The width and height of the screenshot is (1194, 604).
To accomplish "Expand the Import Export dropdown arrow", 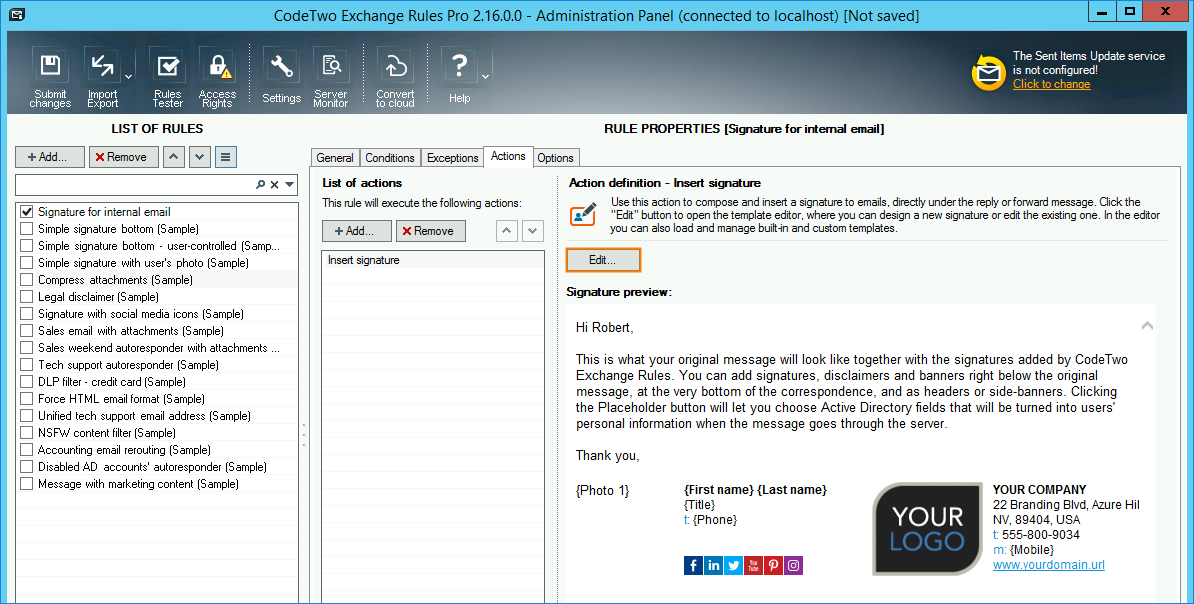I will coord(129,77).
